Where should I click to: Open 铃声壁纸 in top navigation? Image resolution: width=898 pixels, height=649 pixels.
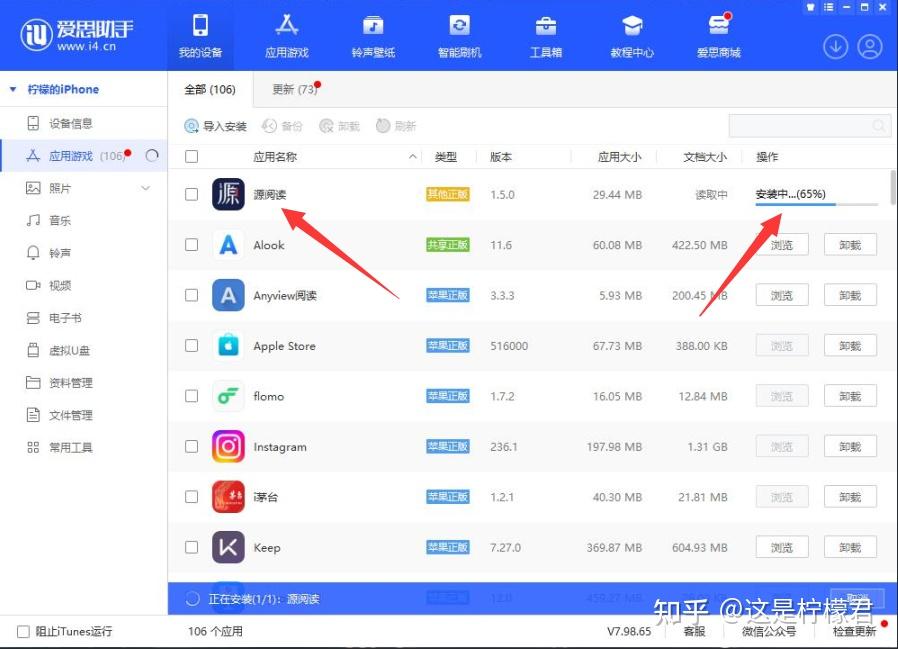[x=373, y=36]
